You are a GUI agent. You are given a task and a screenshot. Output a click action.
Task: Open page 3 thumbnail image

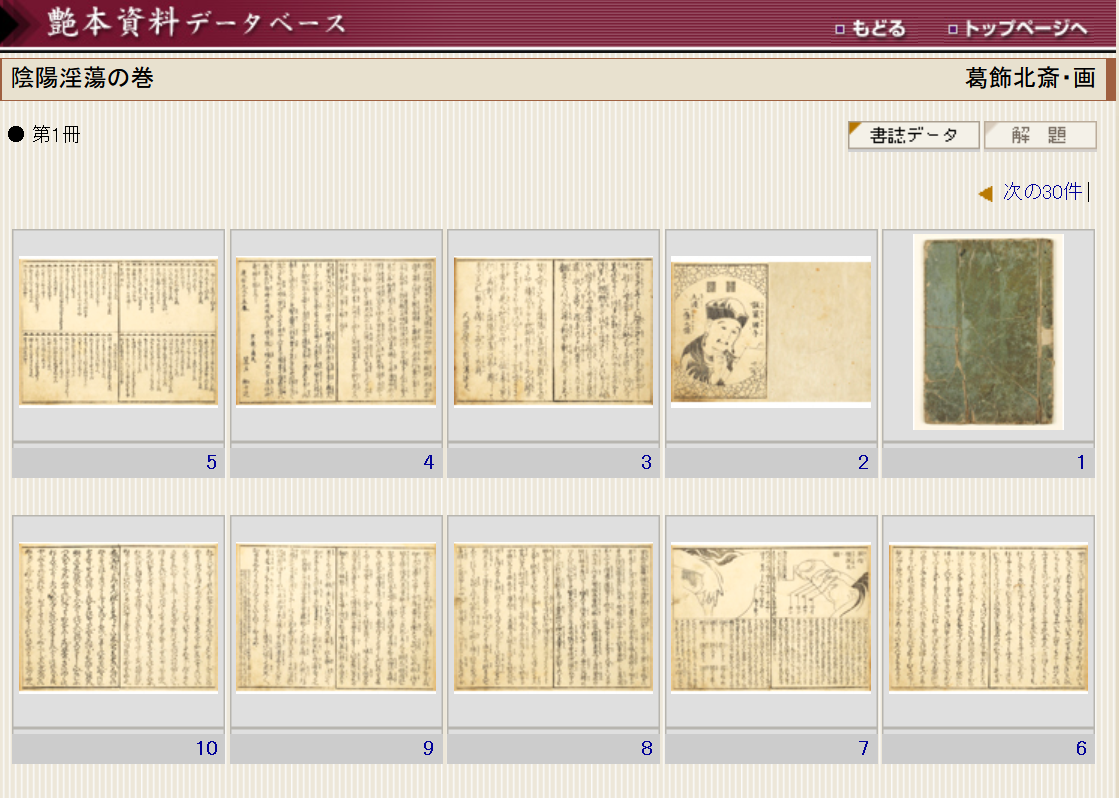[x=553, y=332]
